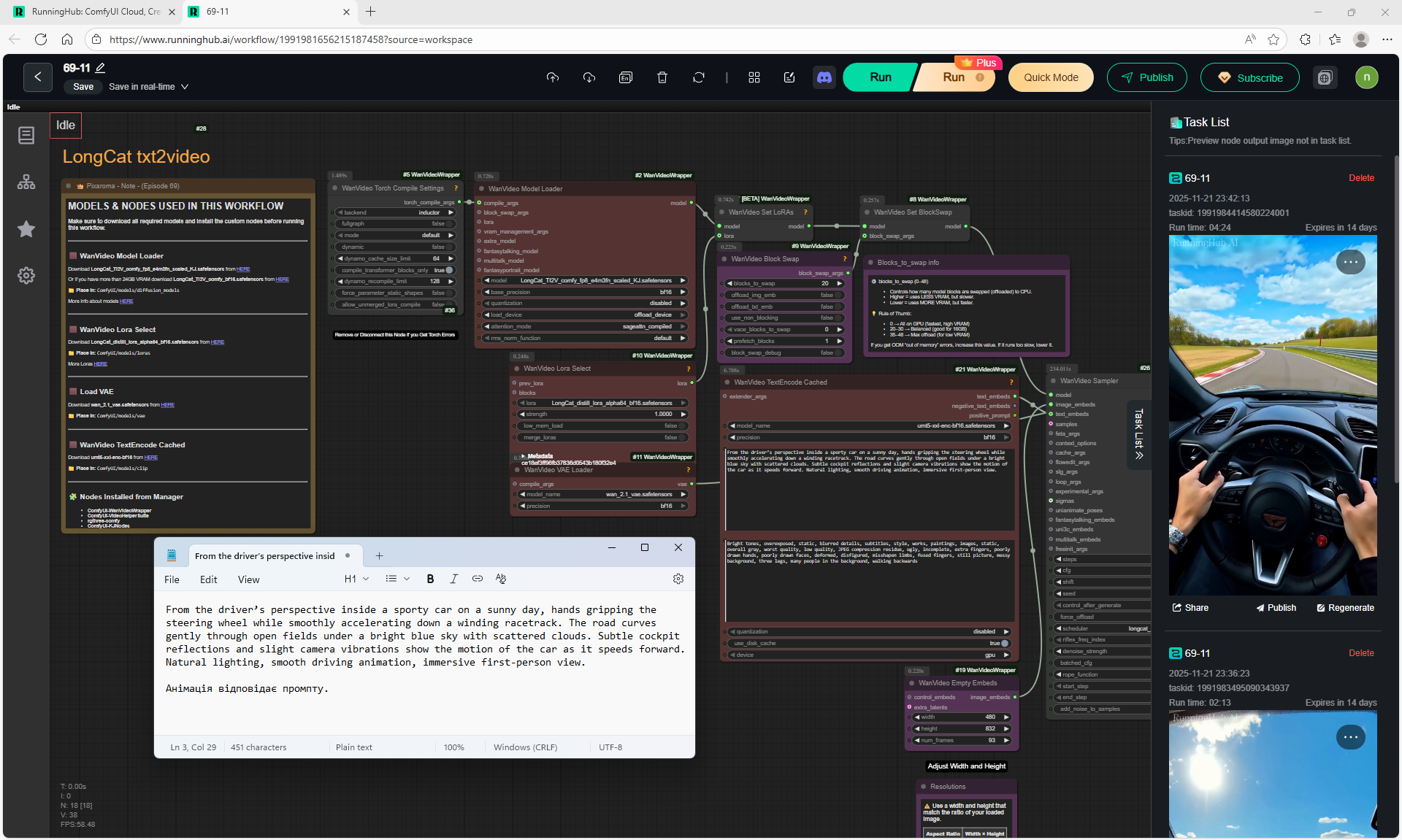Click the first task video thumbnail
This screenshot has width=1402, height=840.
1272,415
